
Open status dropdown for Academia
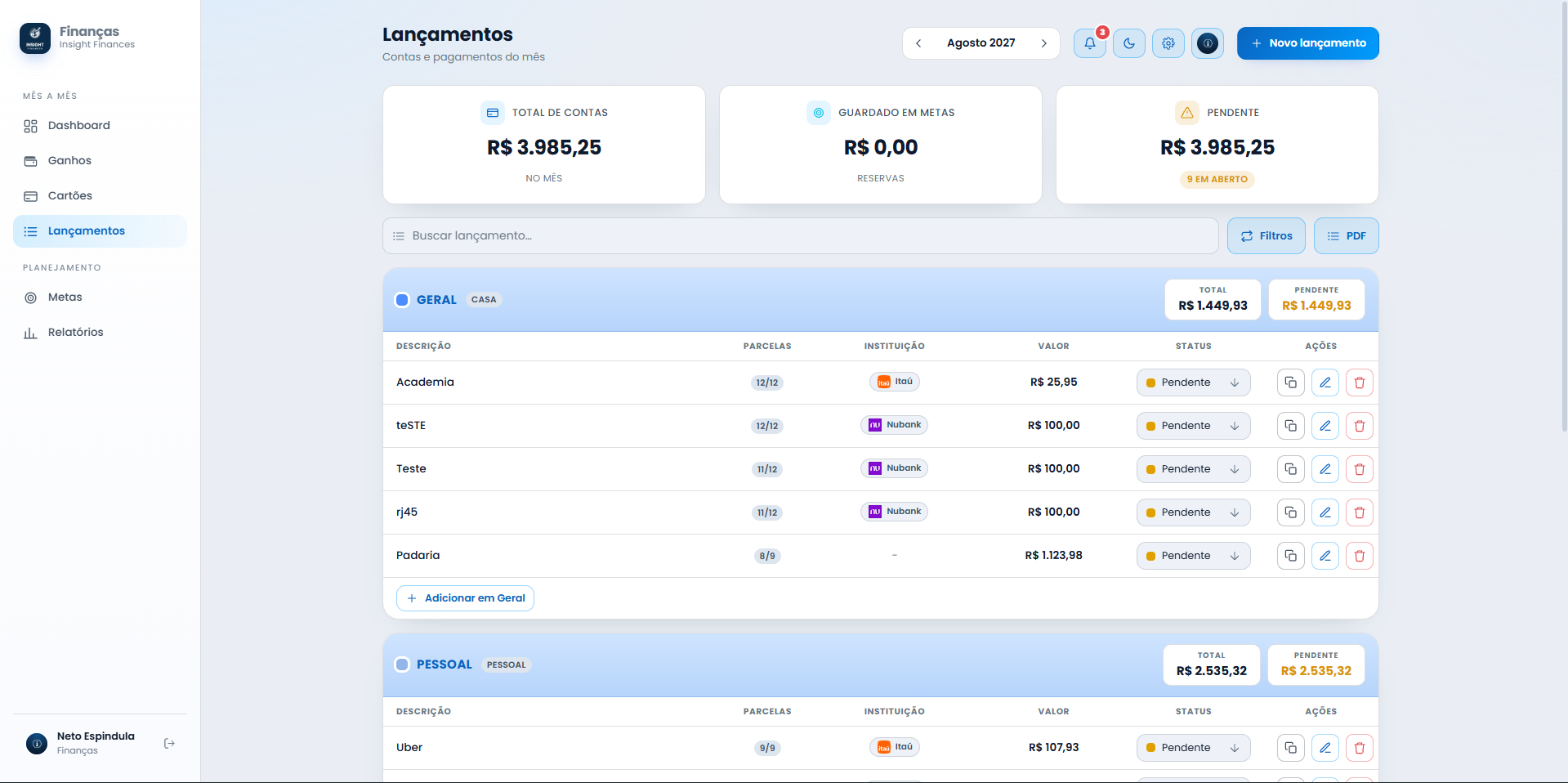pos(1193,383)
